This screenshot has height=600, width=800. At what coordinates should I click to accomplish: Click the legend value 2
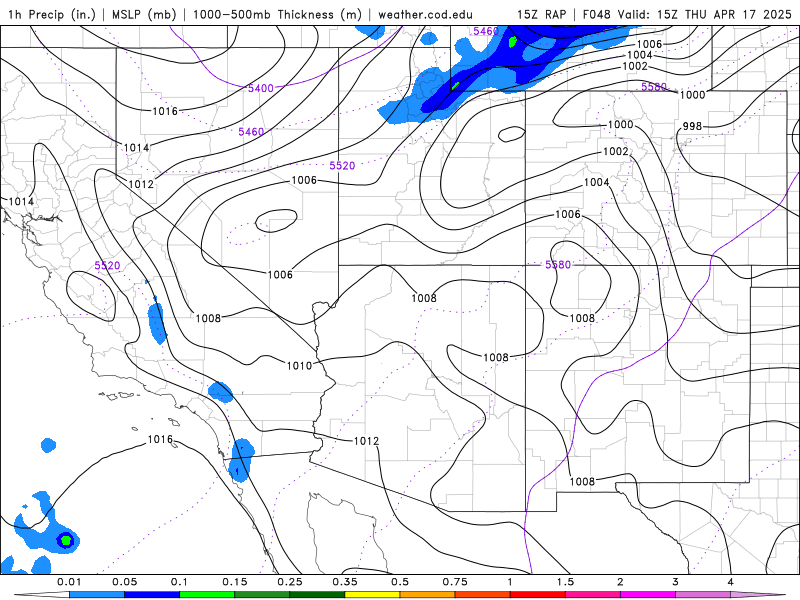[x=620, y=582]
